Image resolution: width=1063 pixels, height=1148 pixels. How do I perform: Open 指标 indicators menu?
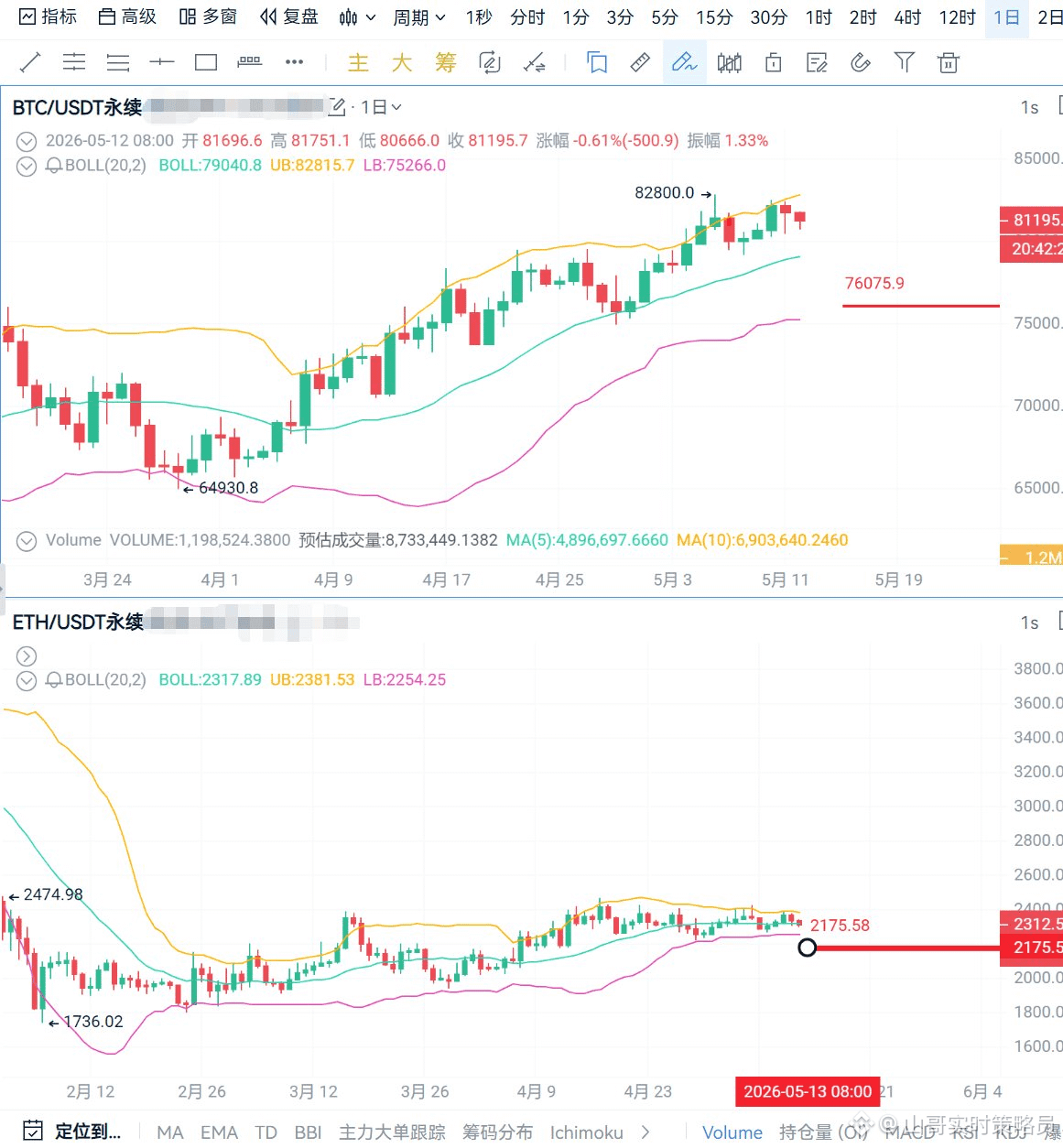tap(49, 16)
